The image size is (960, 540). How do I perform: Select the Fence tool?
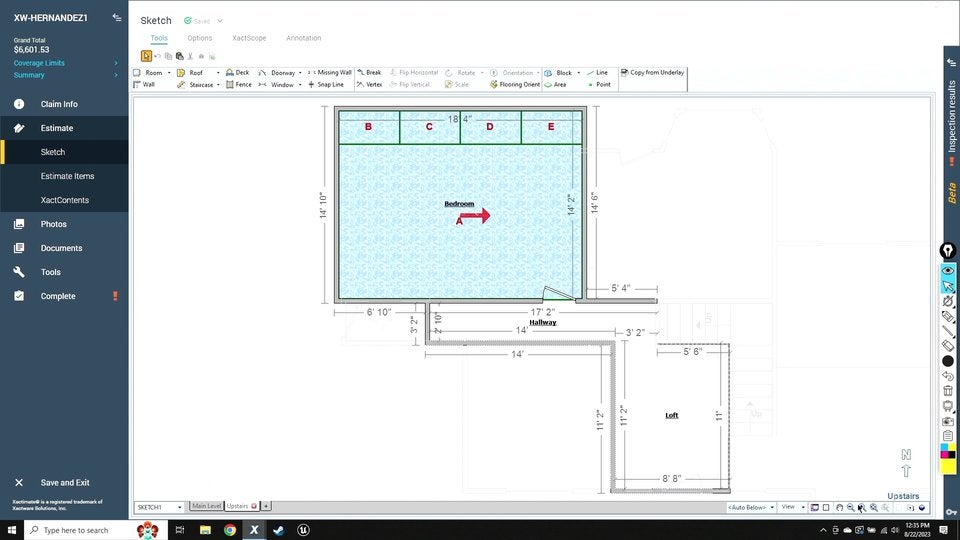click(x=238, y=85)
